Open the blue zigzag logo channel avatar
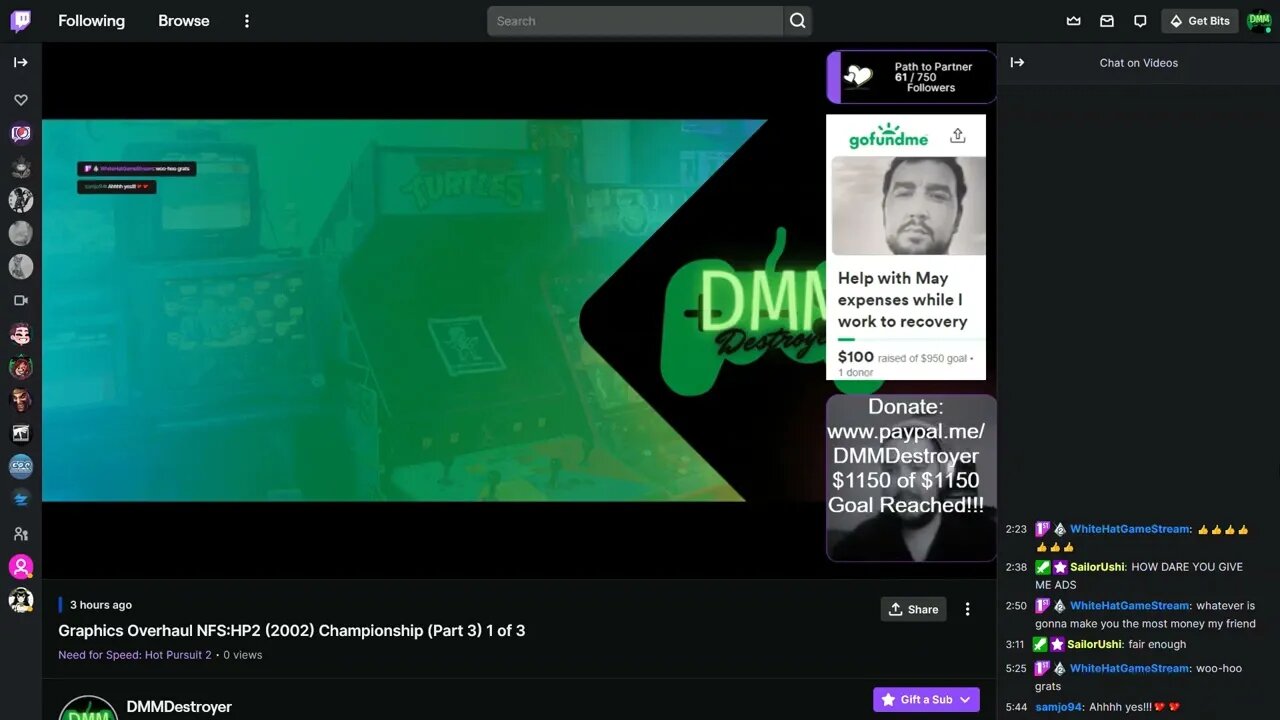The height and width of the screenshot is (720, 1280). (x=21, y=500)
